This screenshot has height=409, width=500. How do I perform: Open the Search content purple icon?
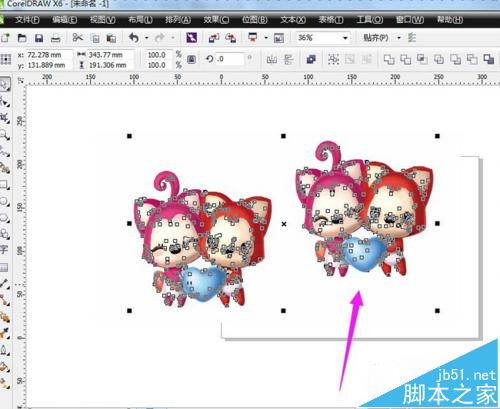click(192, 38)
